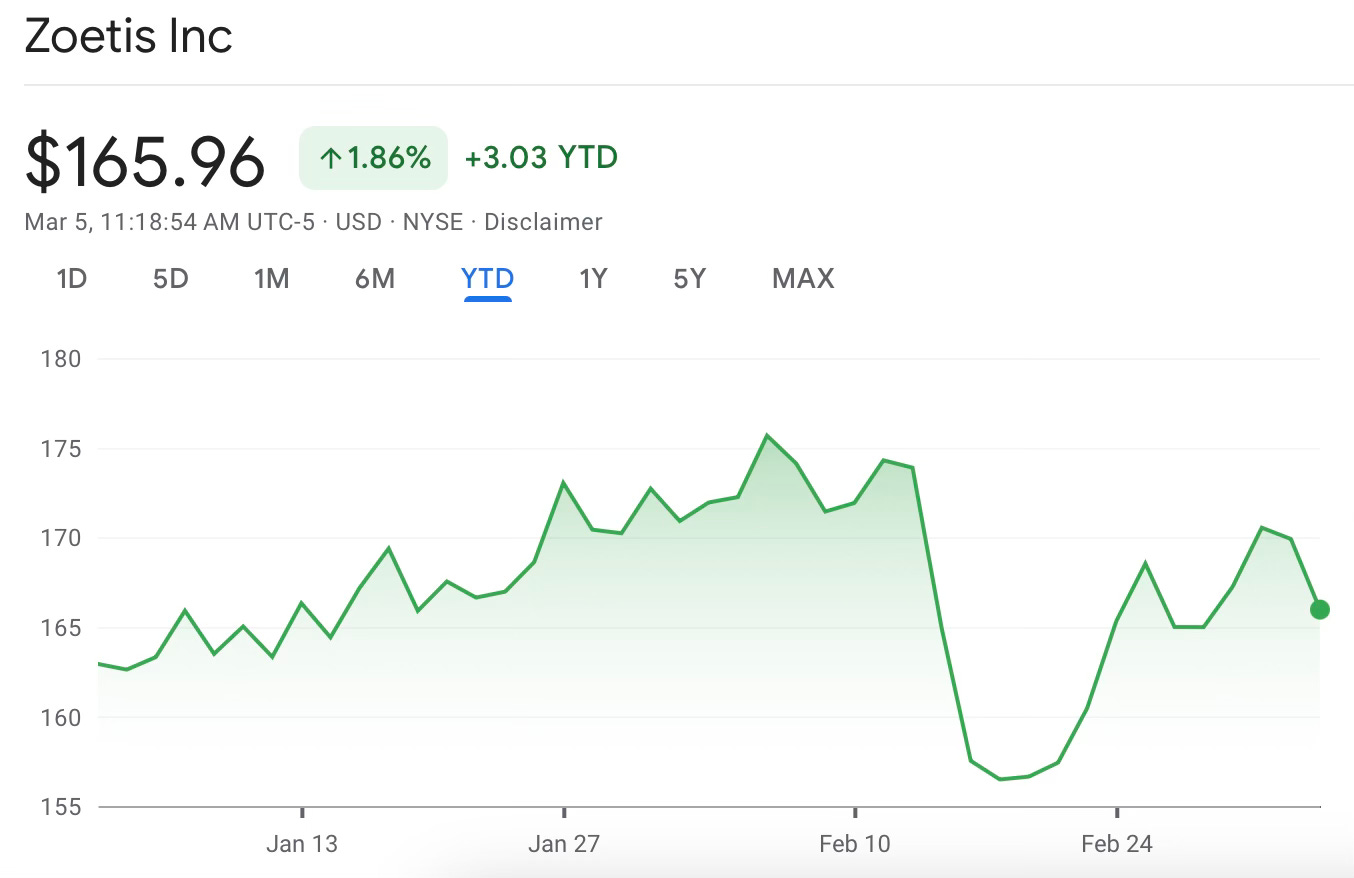
Task: Select the YTD range tab
Action: click(x=488, y=278)
